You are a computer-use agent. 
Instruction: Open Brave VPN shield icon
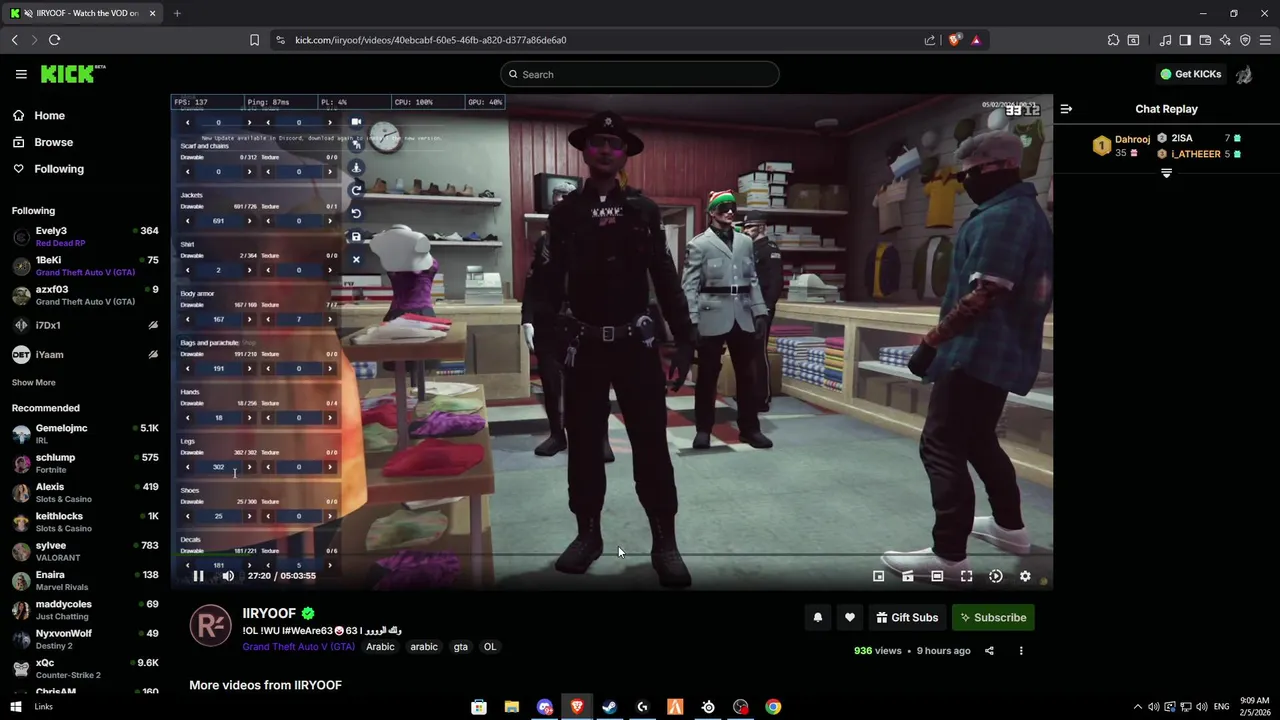click(1245, 40)
